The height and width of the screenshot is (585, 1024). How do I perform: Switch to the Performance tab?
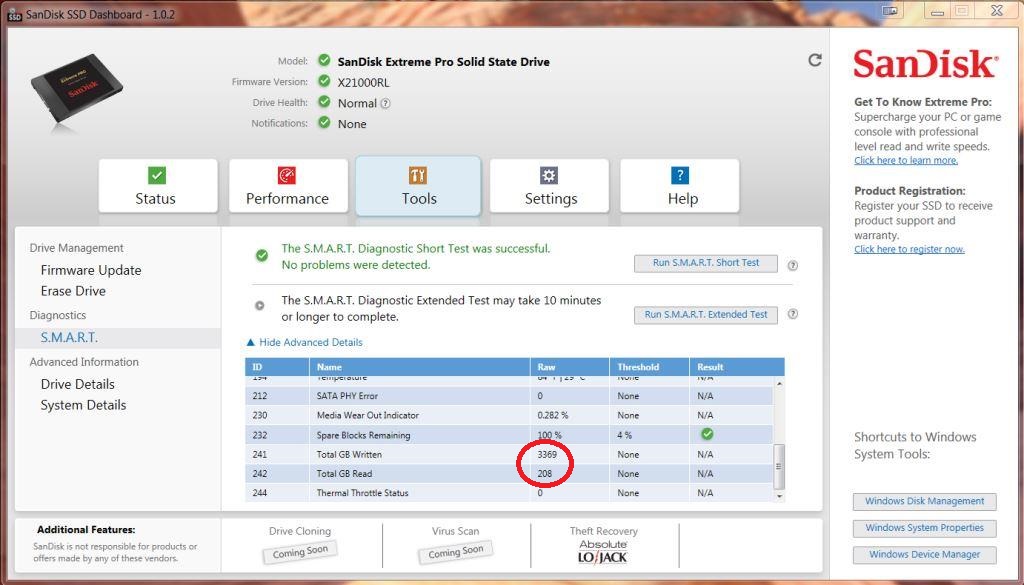pyautogui.click(x=288, y=186)
